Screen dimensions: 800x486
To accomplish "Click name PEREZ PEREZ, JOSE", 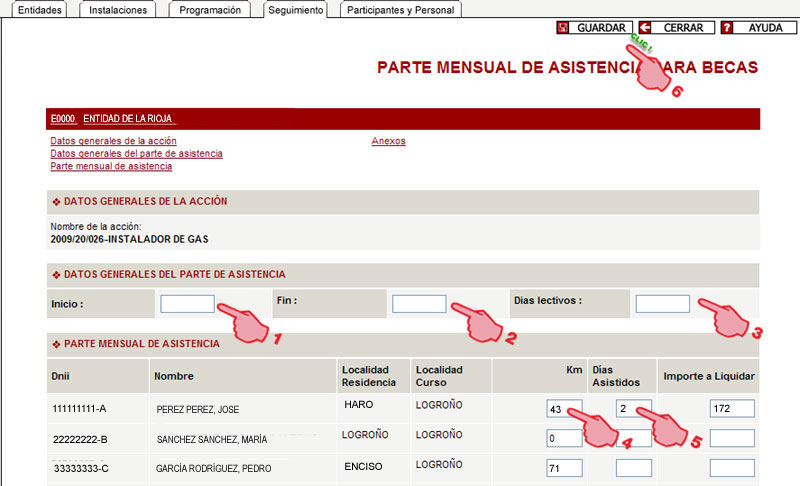I will point(197,410).
